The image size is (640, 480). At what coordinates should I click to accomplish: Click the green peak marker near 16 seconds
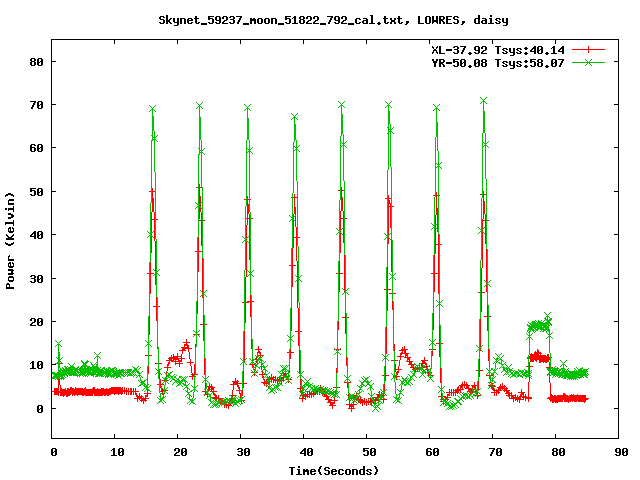pyautogui.click(x=152, y=109)
